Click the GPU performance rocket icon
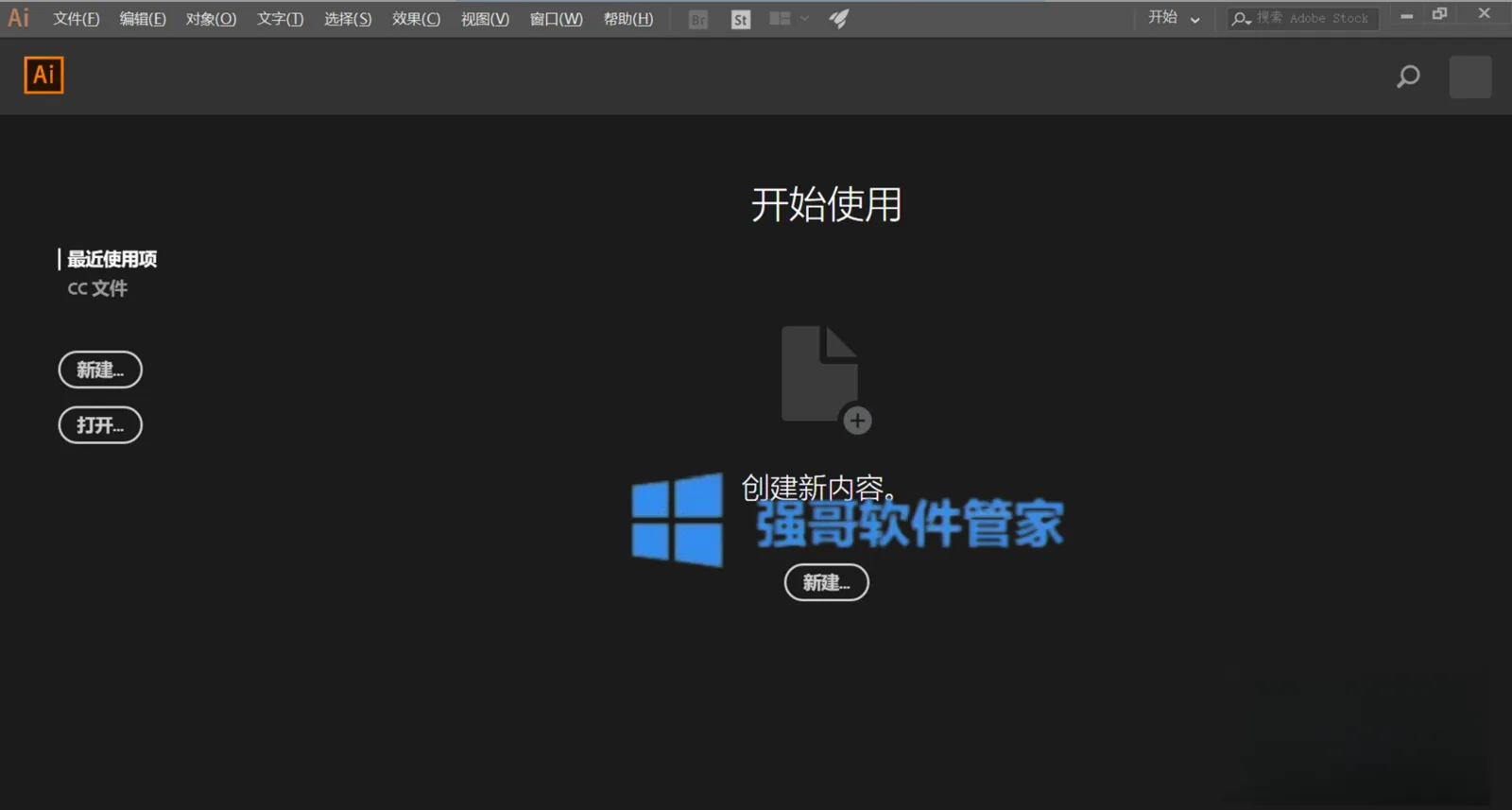This screenshot has height=810, width=1512. pyautogui.click(x=839, y=18)
